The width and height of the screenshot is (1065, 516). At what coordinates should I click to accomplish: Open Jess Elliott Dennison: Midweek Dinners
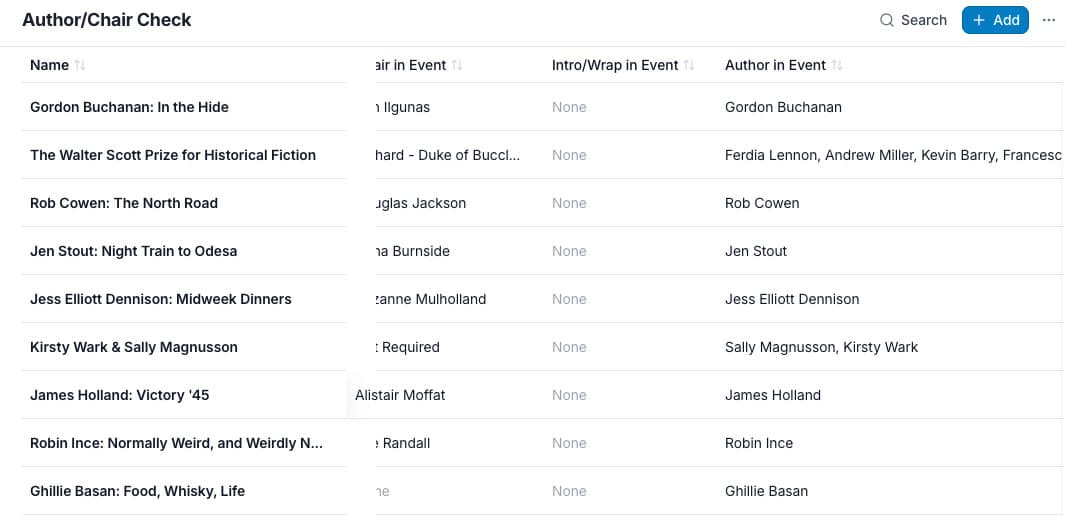(x=160, y=299)
